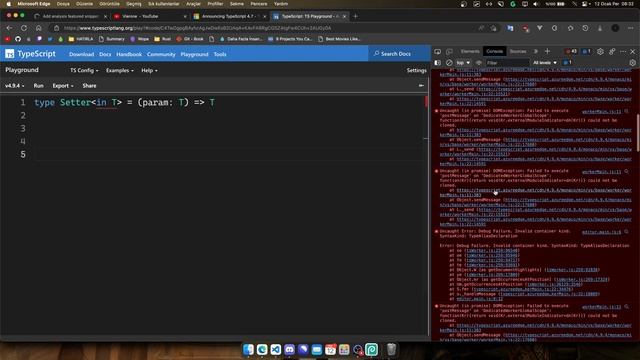The width and height of the screenshot is (640, 360).
Task: Open the Dosya menu in menu bar
Action: 63,4
